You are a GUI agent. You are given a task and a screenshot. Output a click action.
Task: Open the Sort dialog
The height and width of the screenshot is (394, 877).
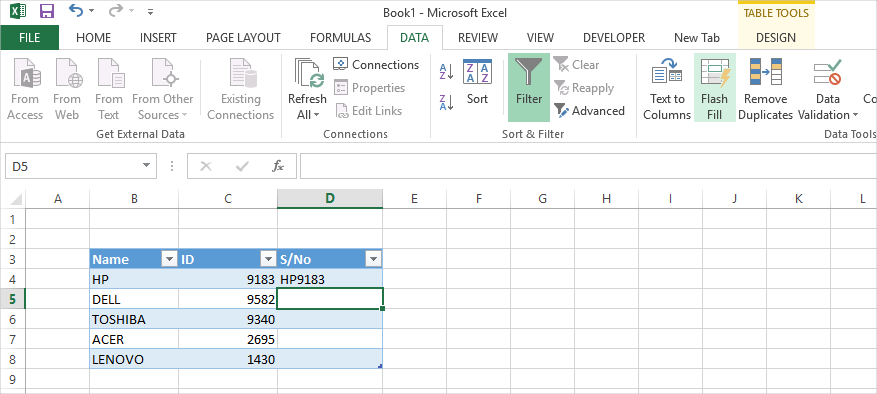(x=477, y=83)
